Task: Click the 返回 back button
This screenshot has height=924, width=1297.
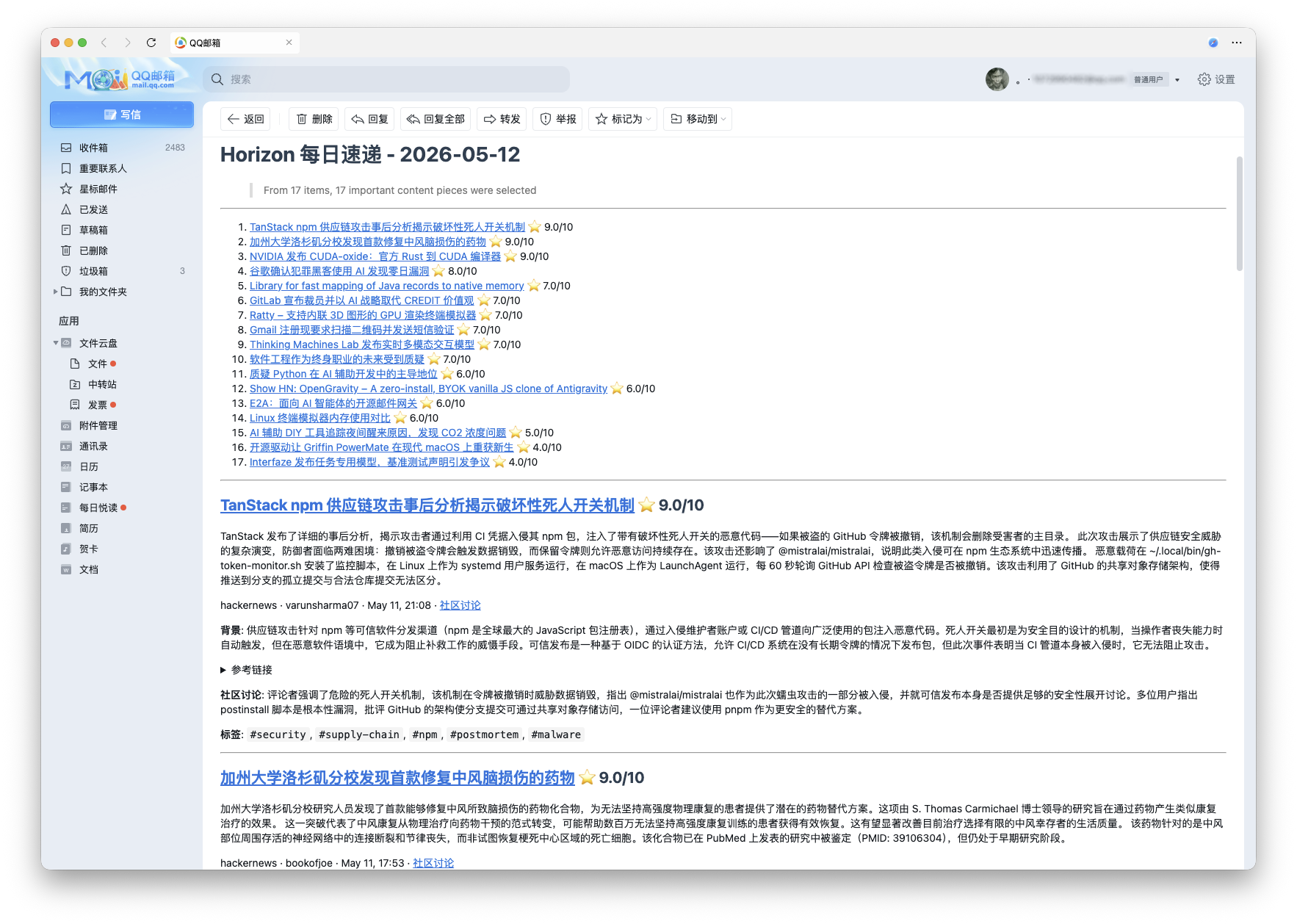Action: point(245,119)
